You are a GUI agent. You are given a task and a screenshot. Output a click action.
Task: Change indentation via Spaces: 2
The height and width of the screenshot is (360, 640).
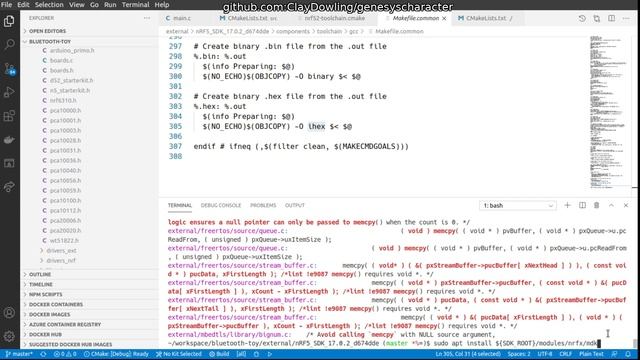pyautogui.click(x=519, y=354)
